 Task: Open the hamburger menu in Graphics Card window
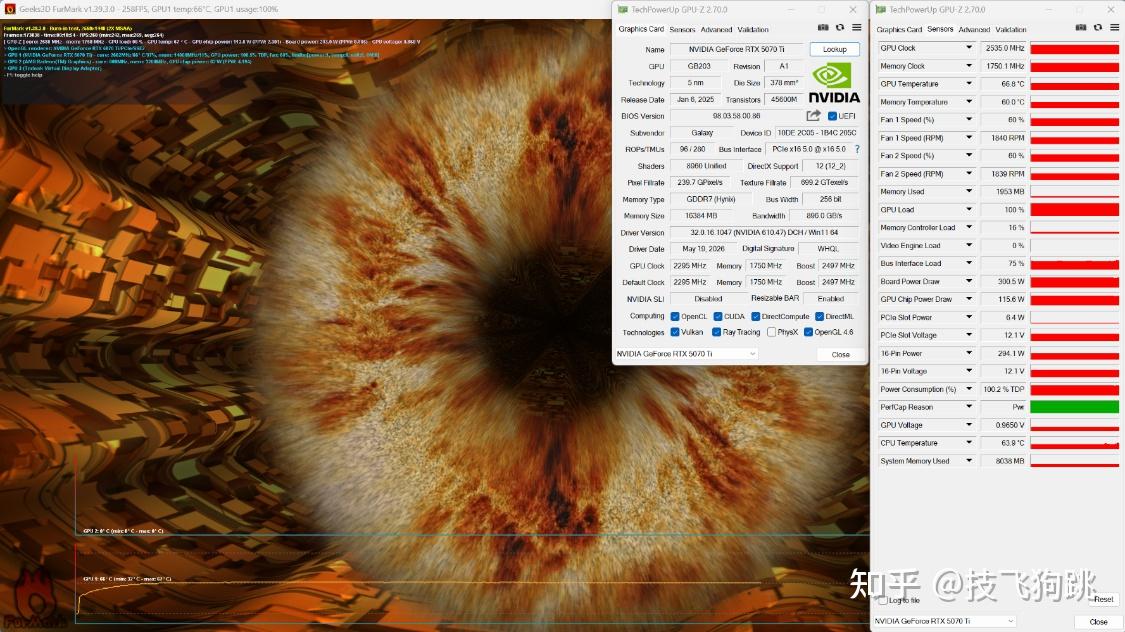[857, 28]
